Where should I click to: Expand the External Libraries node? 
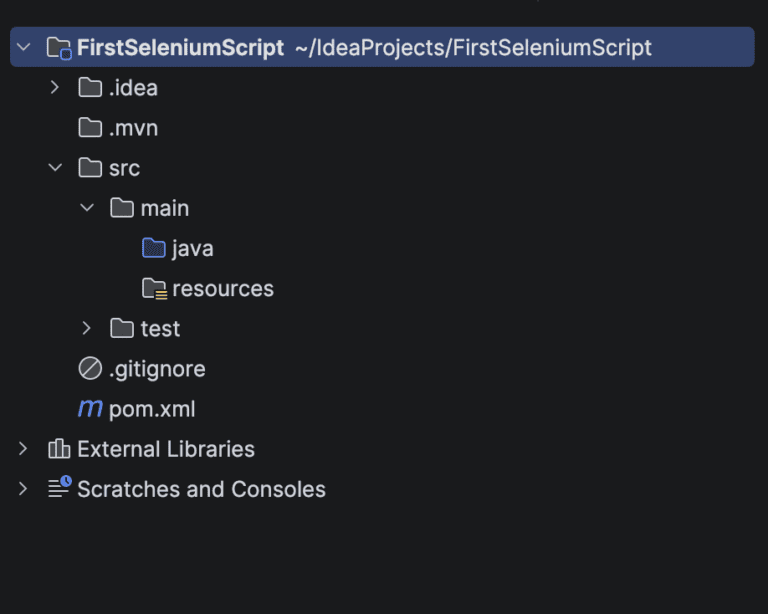click(x=23, y=449)
